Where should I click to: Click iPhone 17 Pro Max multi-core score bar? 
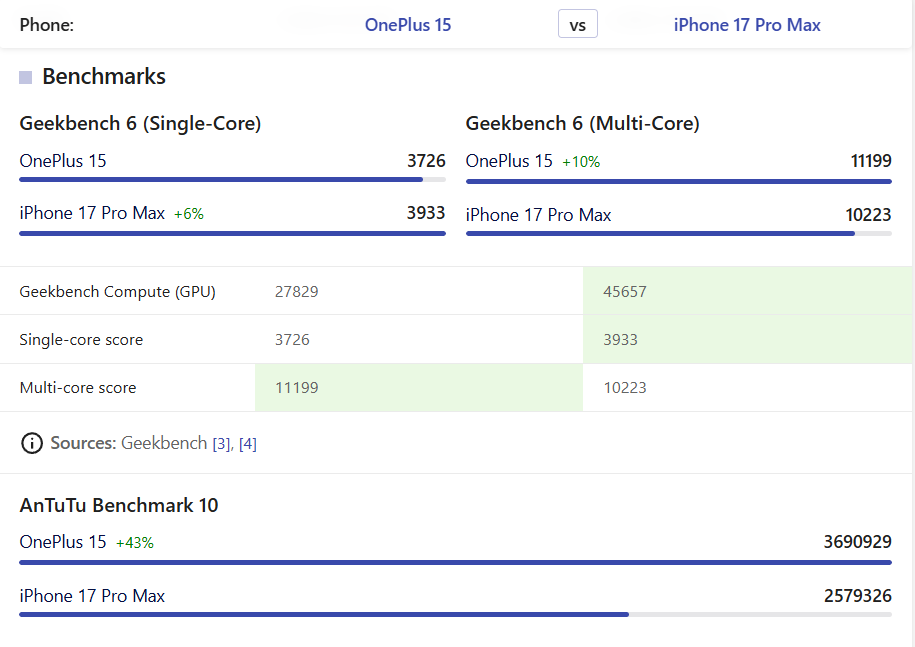(678, 233)
